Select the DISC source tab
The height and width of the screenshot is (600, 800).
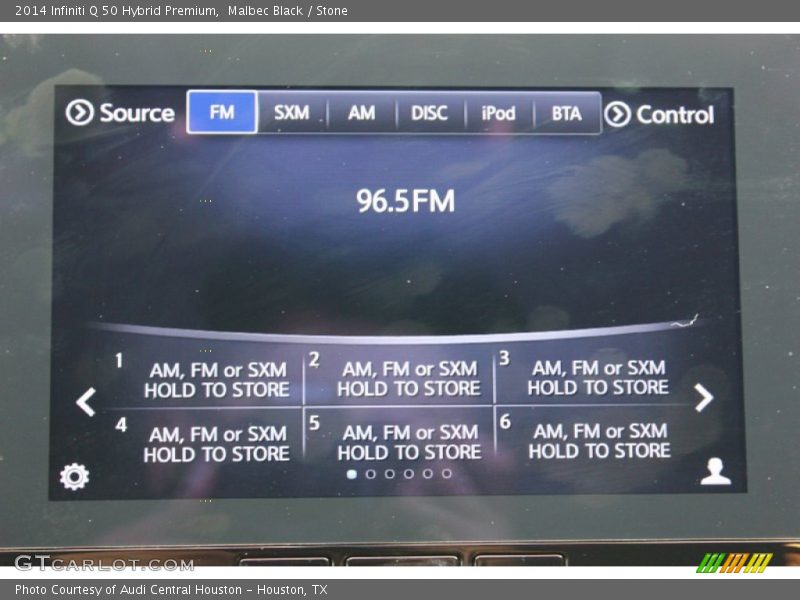point(429,113)
